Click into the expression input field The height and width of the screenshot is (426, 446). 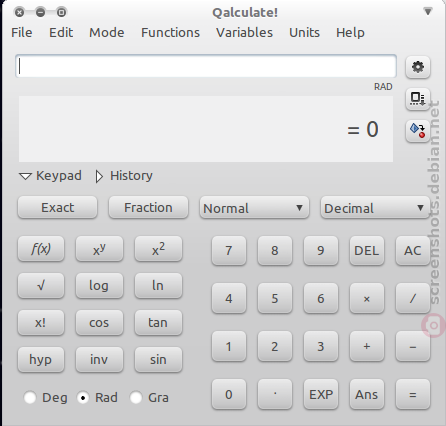point(206,66)
